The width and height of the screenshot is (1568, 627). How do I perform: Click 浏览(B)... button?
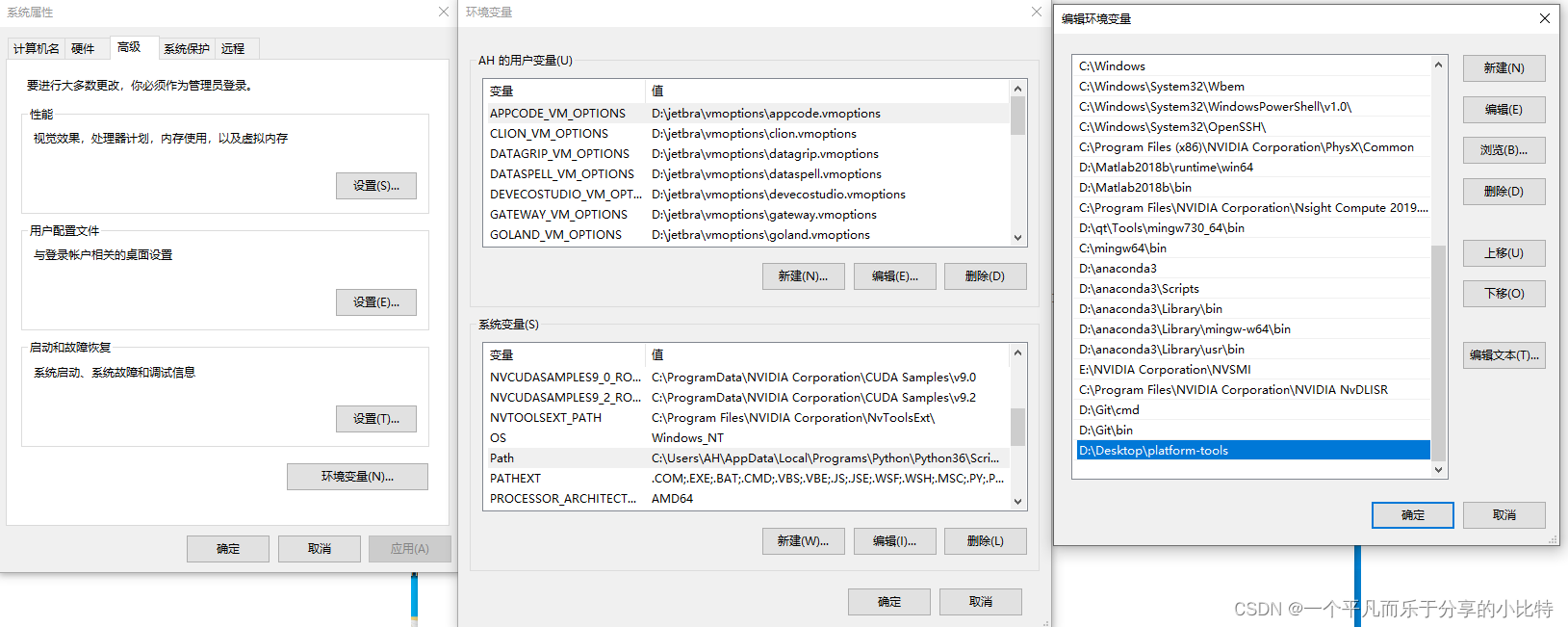pos(1504,150)
